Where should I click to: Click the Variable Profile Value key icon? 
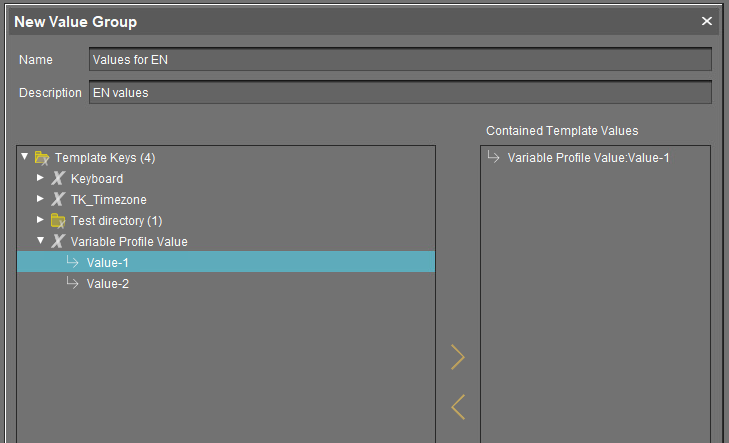[x=58, y=242]
